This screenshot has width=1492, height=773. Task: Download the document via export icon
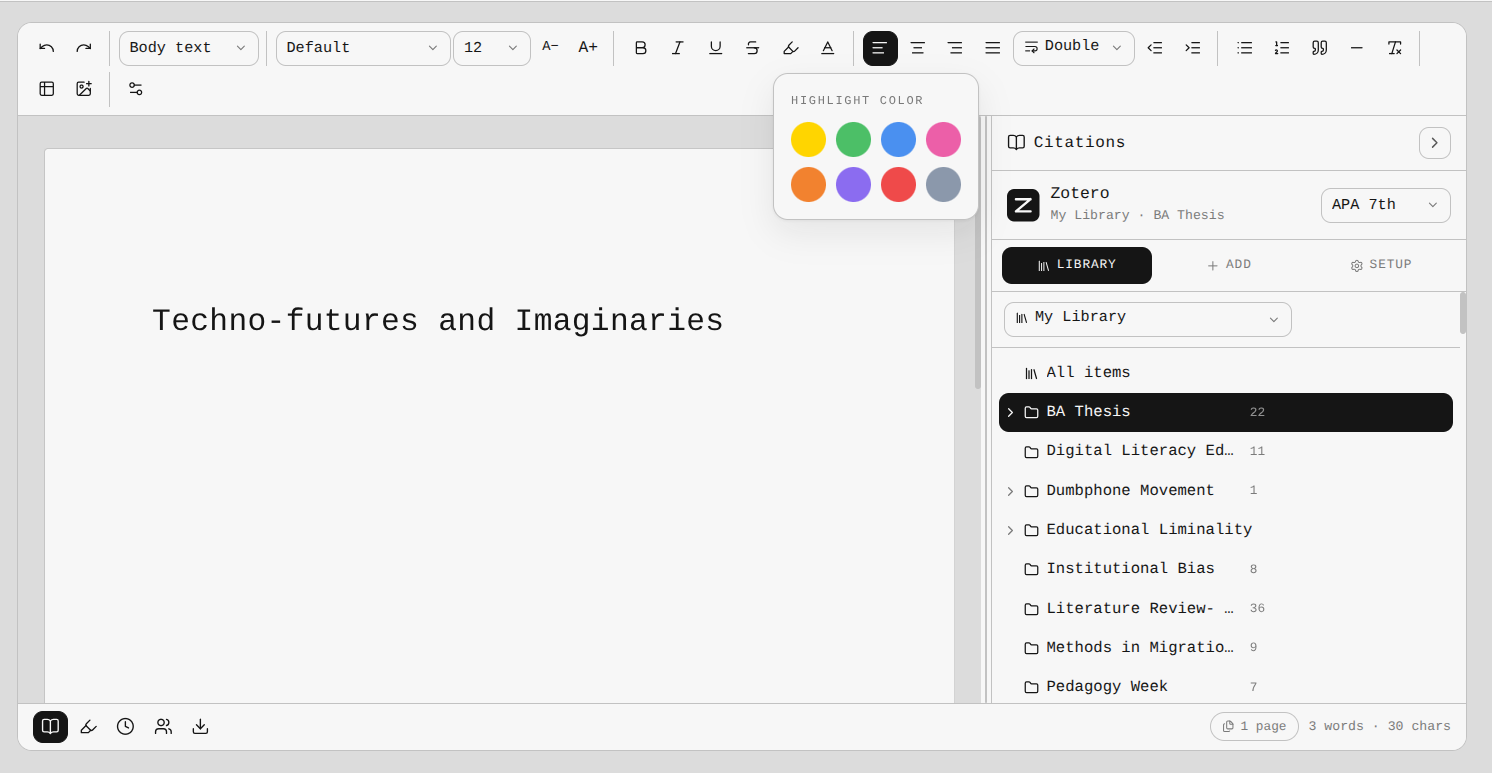click(200, 727)
